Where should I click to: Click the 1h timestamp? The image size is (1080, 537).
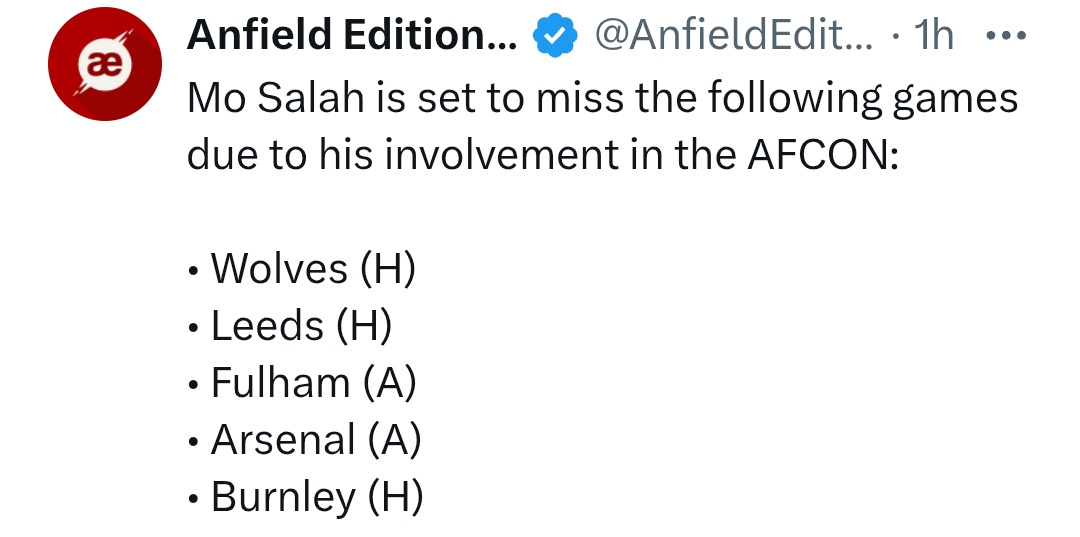933,34
